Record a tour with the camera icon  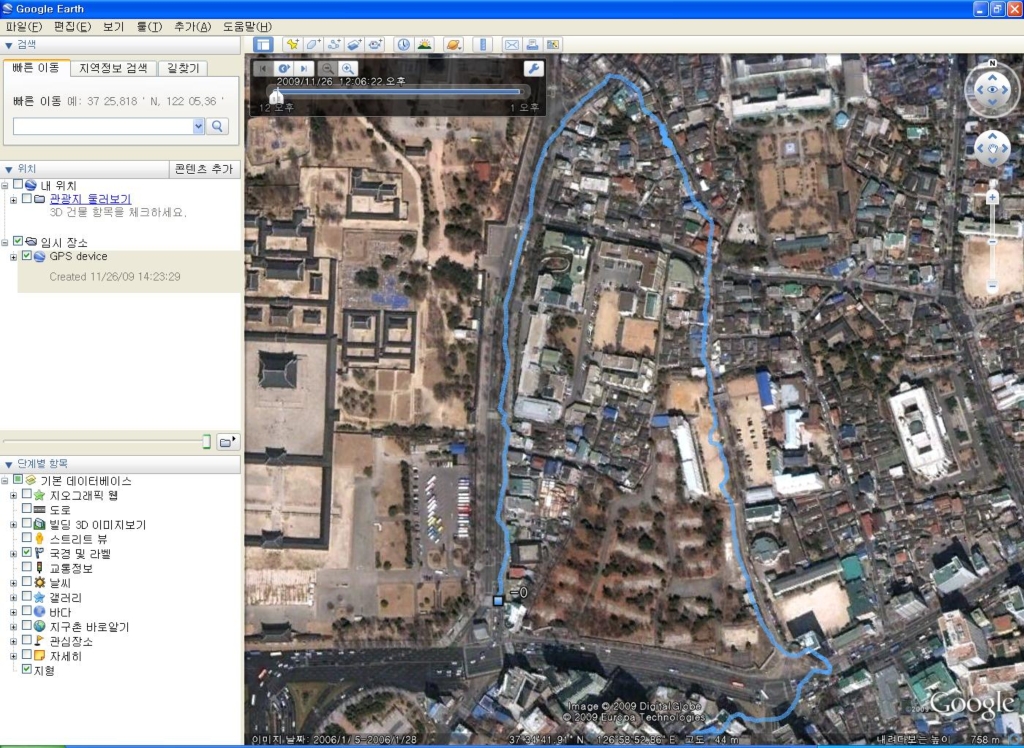point(375,44)
